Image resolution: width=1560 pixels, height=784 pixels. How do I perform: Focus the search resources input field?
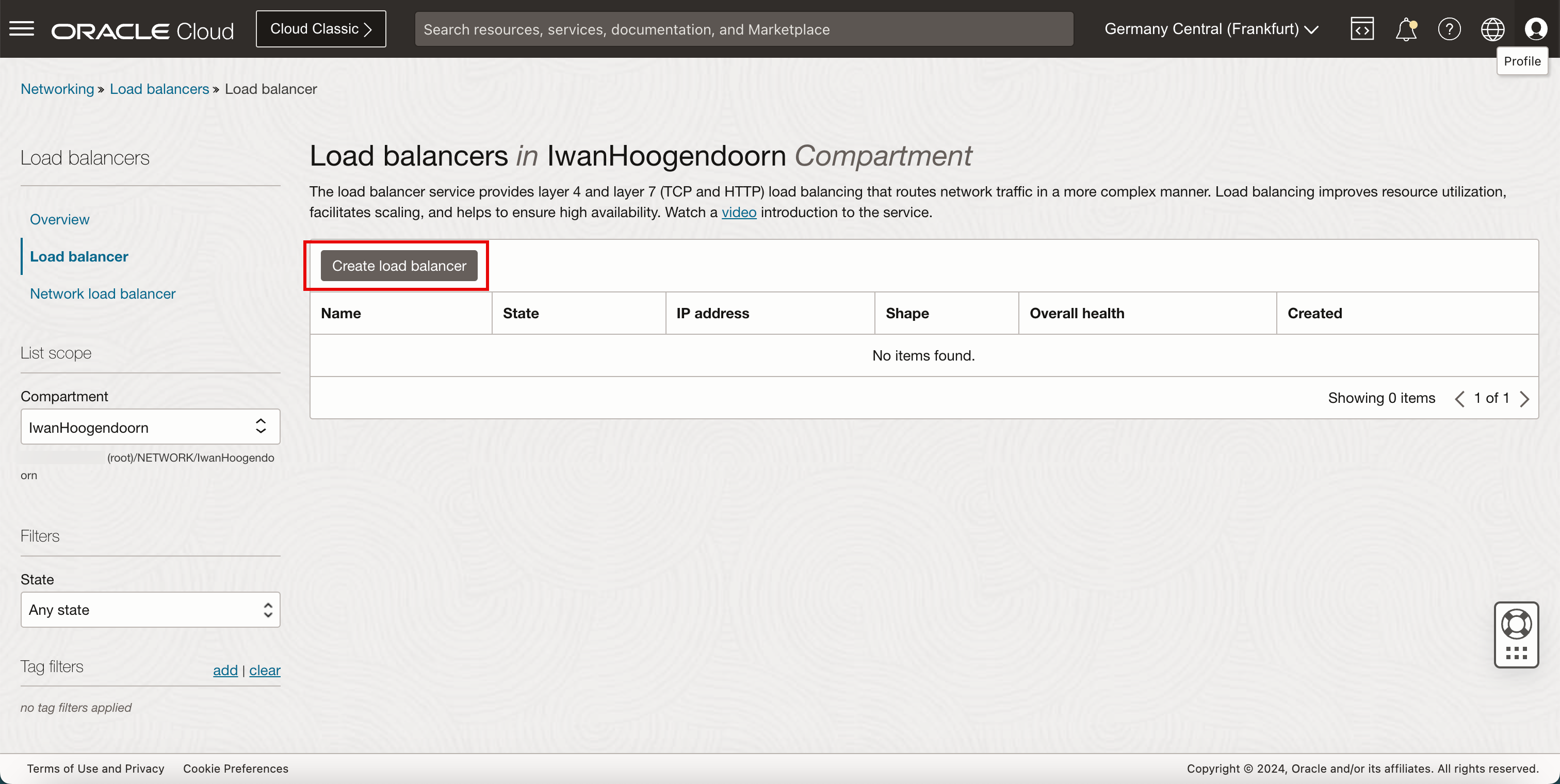click(x=743, y=29)
